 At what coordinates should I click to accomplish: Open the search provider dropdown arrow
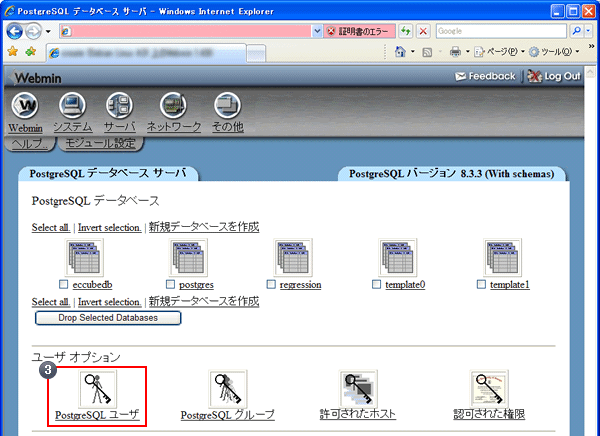tap(589, 31)
